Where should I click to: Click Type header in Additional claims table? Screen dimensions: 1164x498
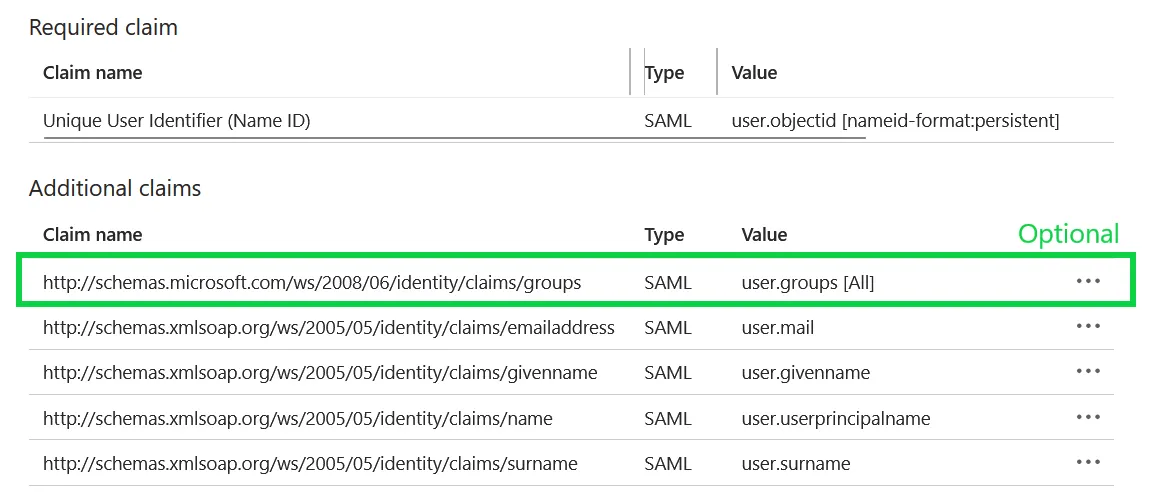coord(664,235)
